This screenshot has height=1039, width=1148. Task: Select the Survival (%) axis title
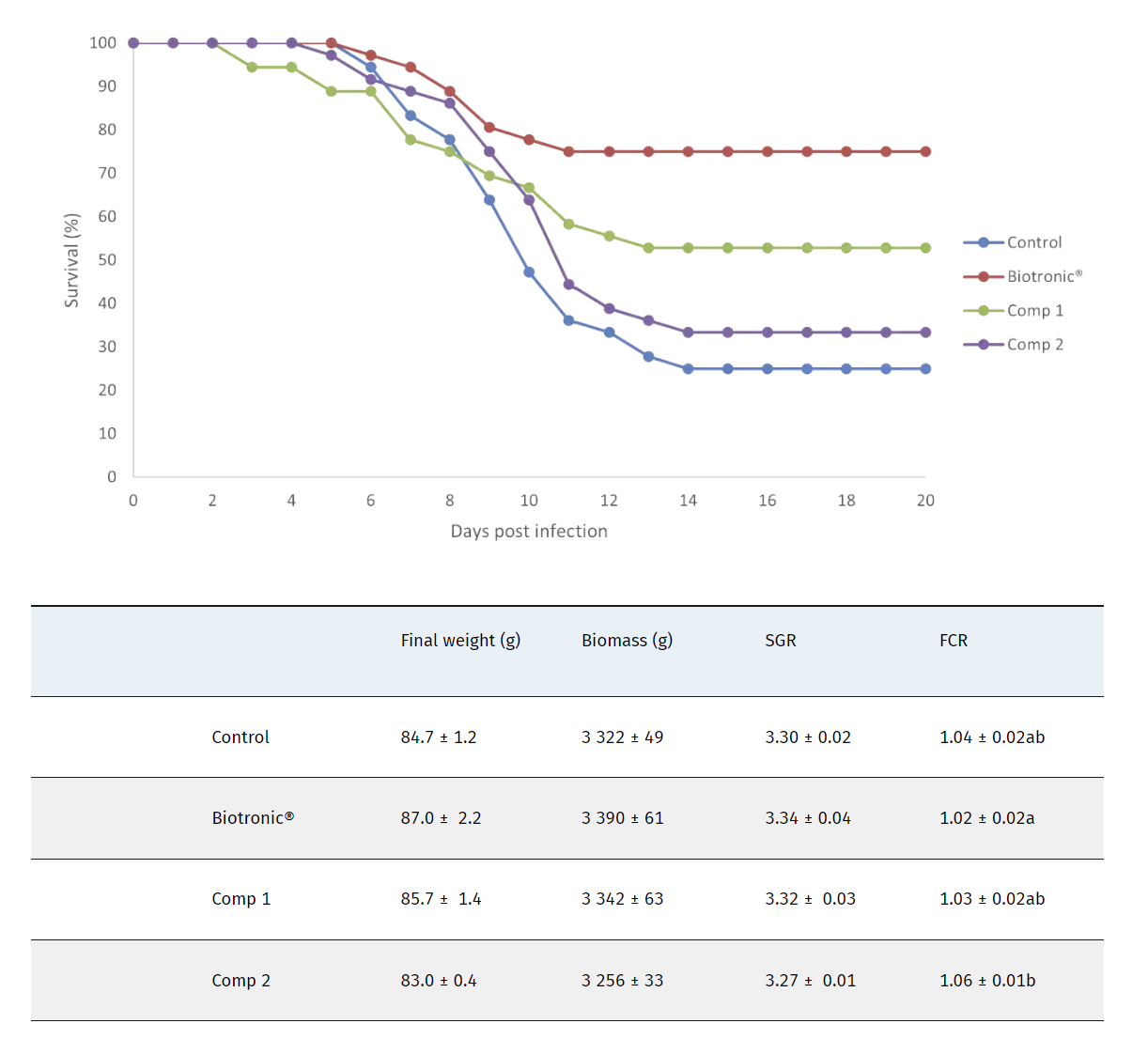71,260
